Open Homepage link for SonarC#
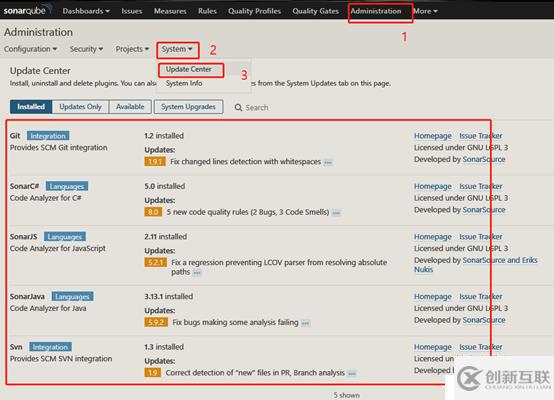Image resolution: width=554 pixels, height=400 pixels. (433, 186)
